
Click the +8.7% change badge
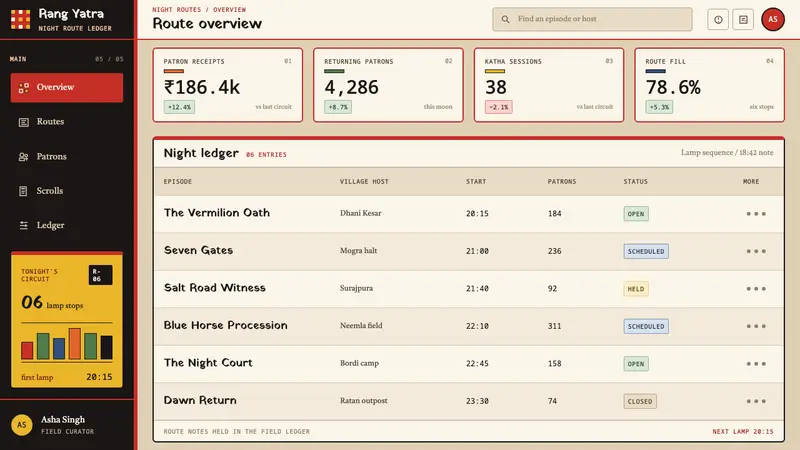(x=338, y=107)
